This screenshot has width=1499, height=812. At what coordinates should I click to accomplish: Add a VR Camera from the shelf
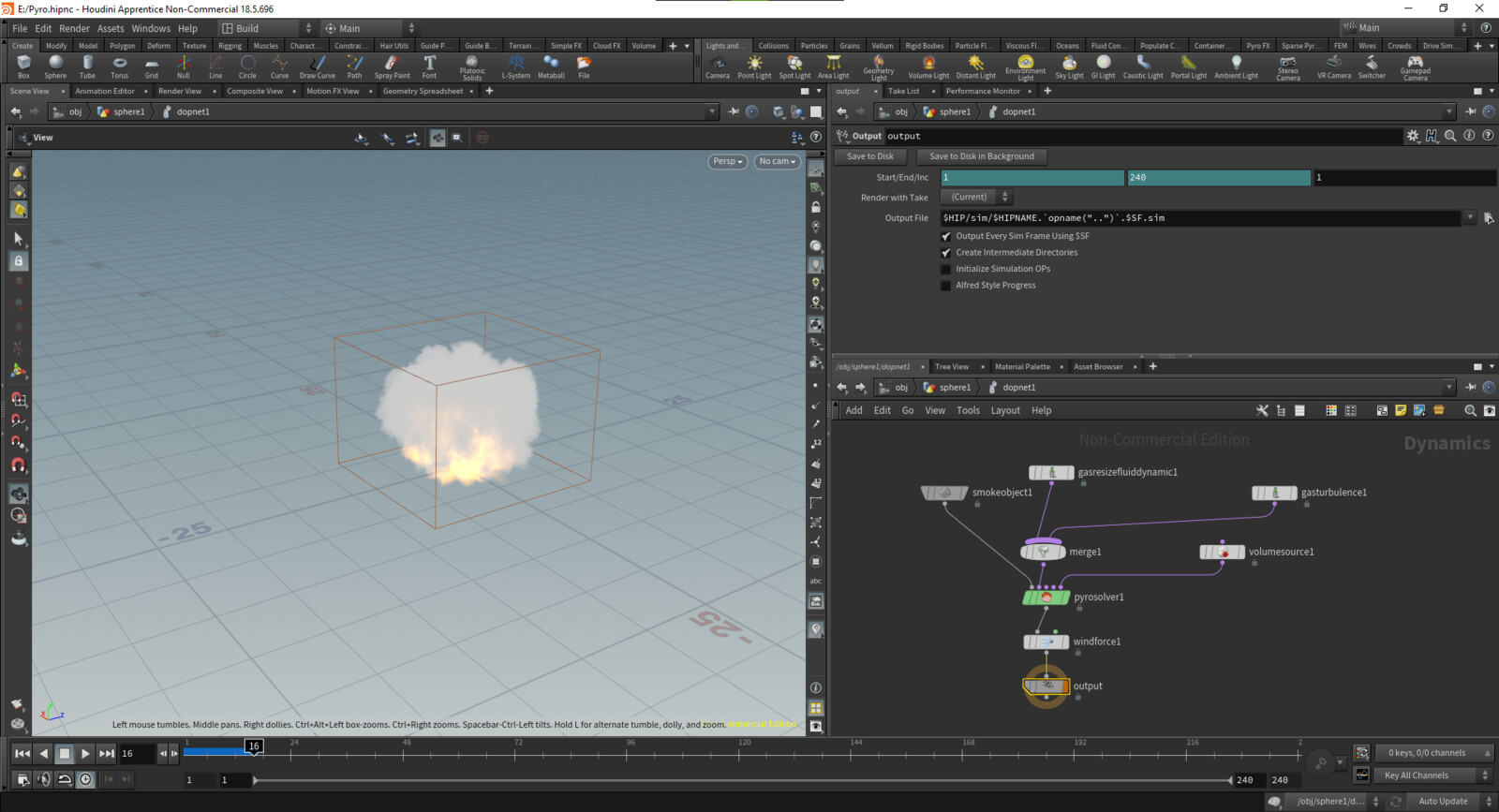point(1334,66)
